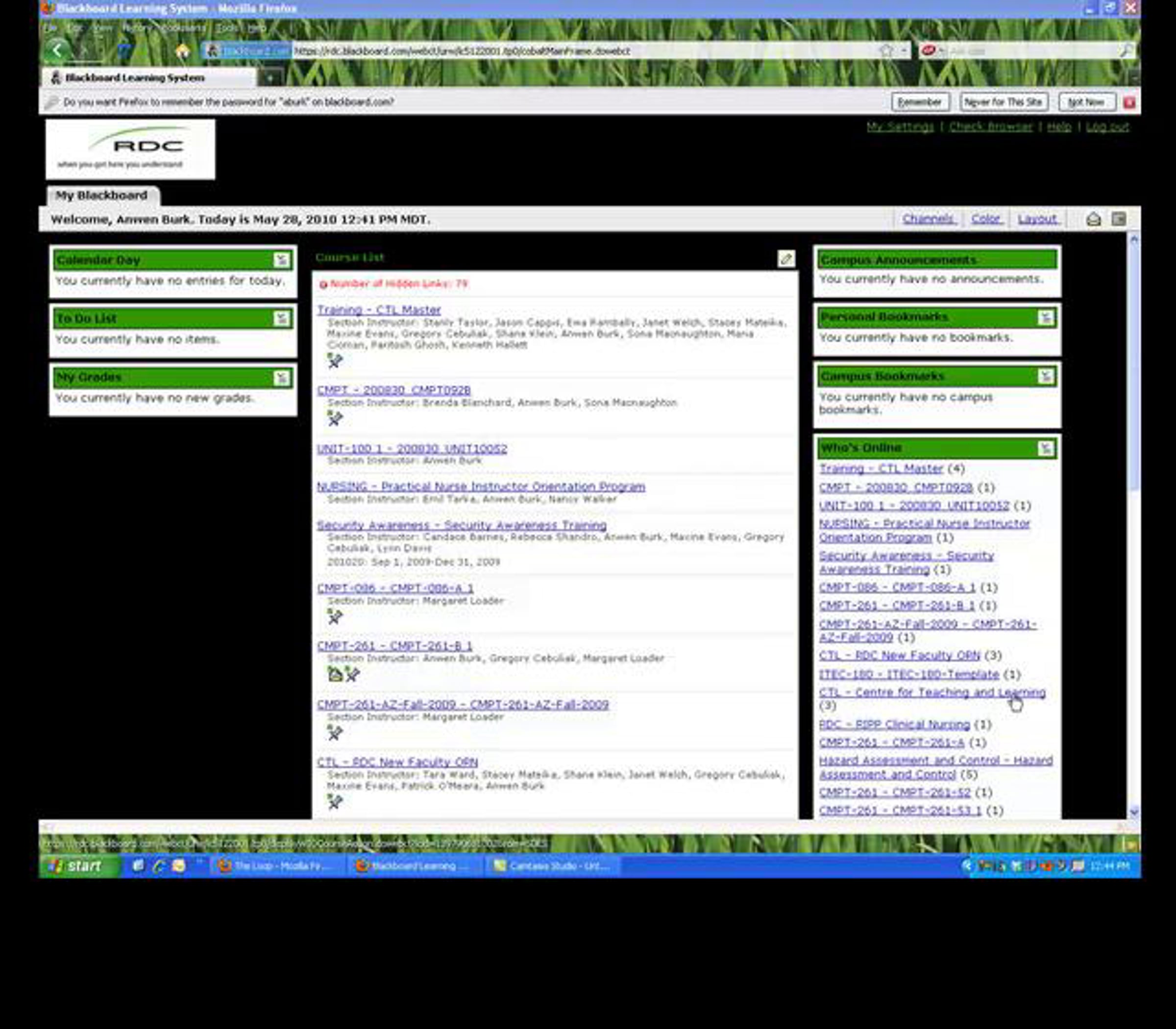The image size is (1176, 1029).
Task: Open UNIT-100 1 course in Course List
Action: click(412, 448)
